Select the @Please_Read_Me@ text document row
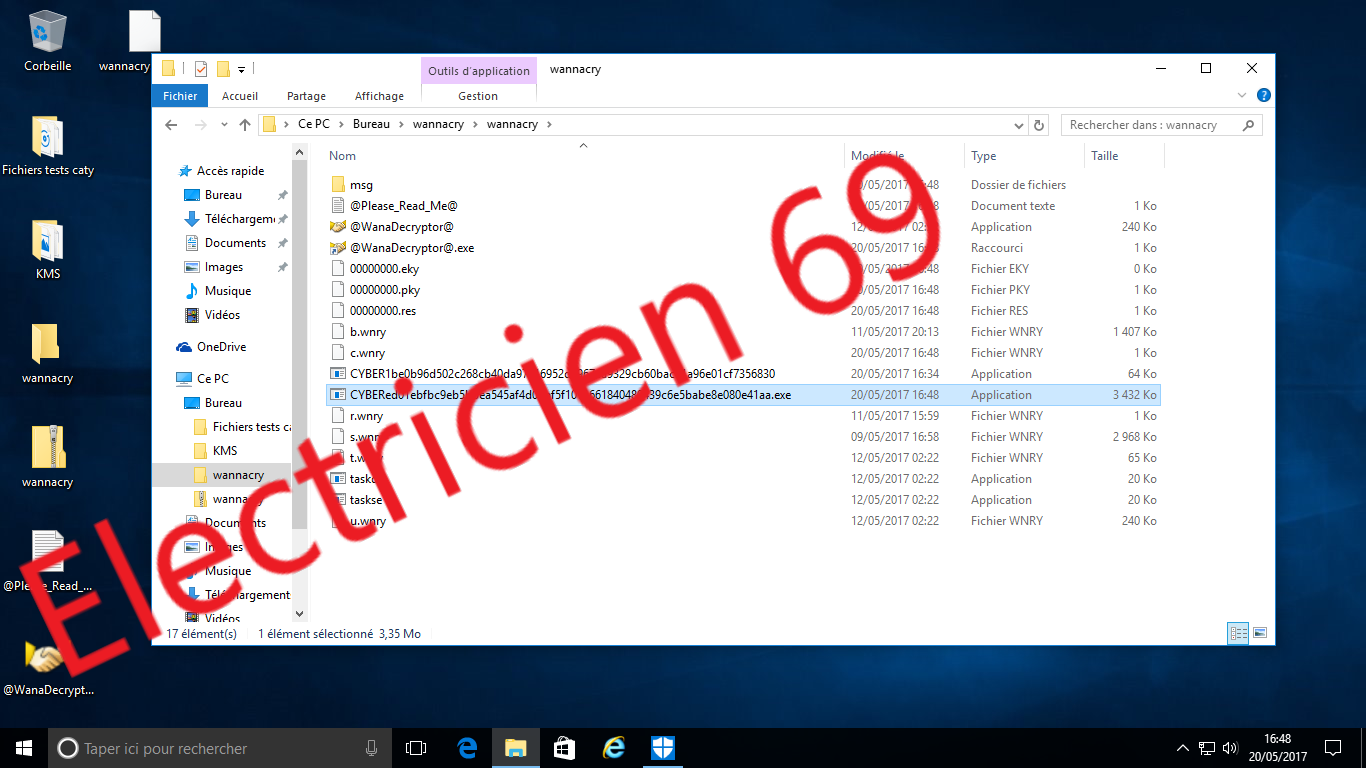 744,206
